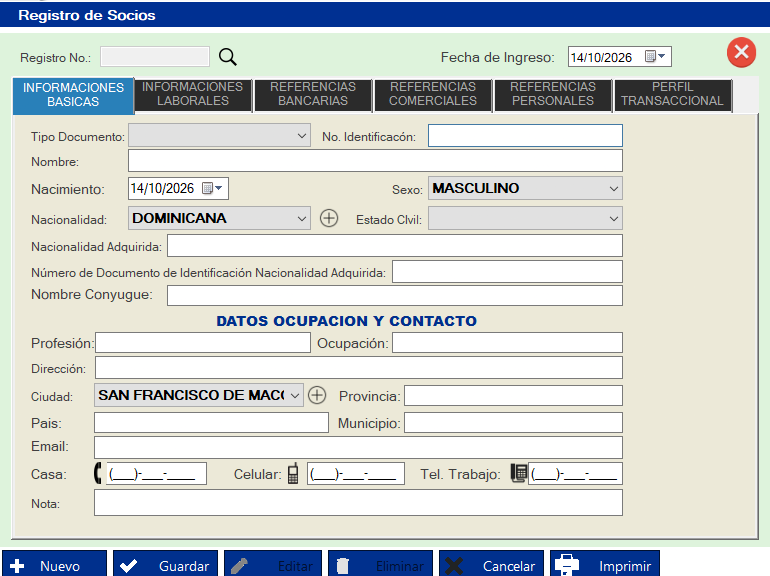Add new nationality with plus icon
This screenshot has width=770, height=576.
click(x=329, y=218)
